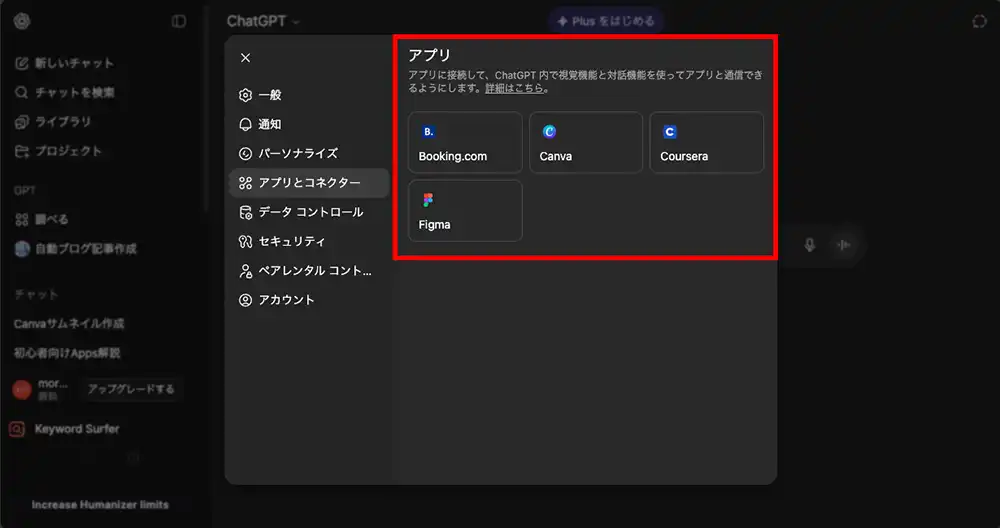Click the ChatGPT logo in sidebar

tap(22, 21)
